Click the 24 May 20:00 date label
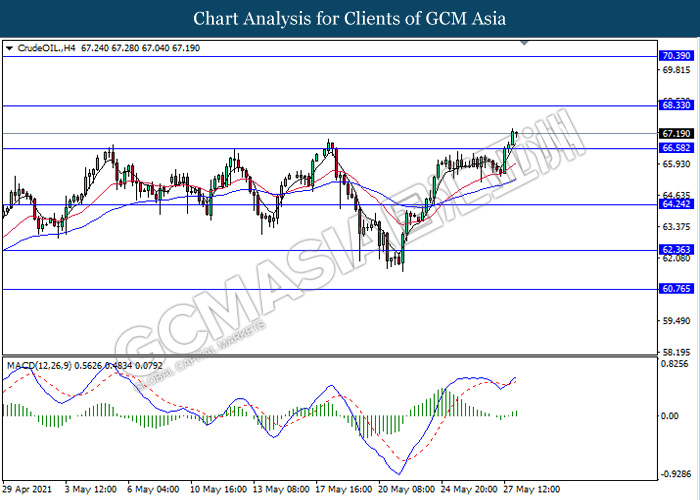The image size is (700, 500). [x=469, y=490]
